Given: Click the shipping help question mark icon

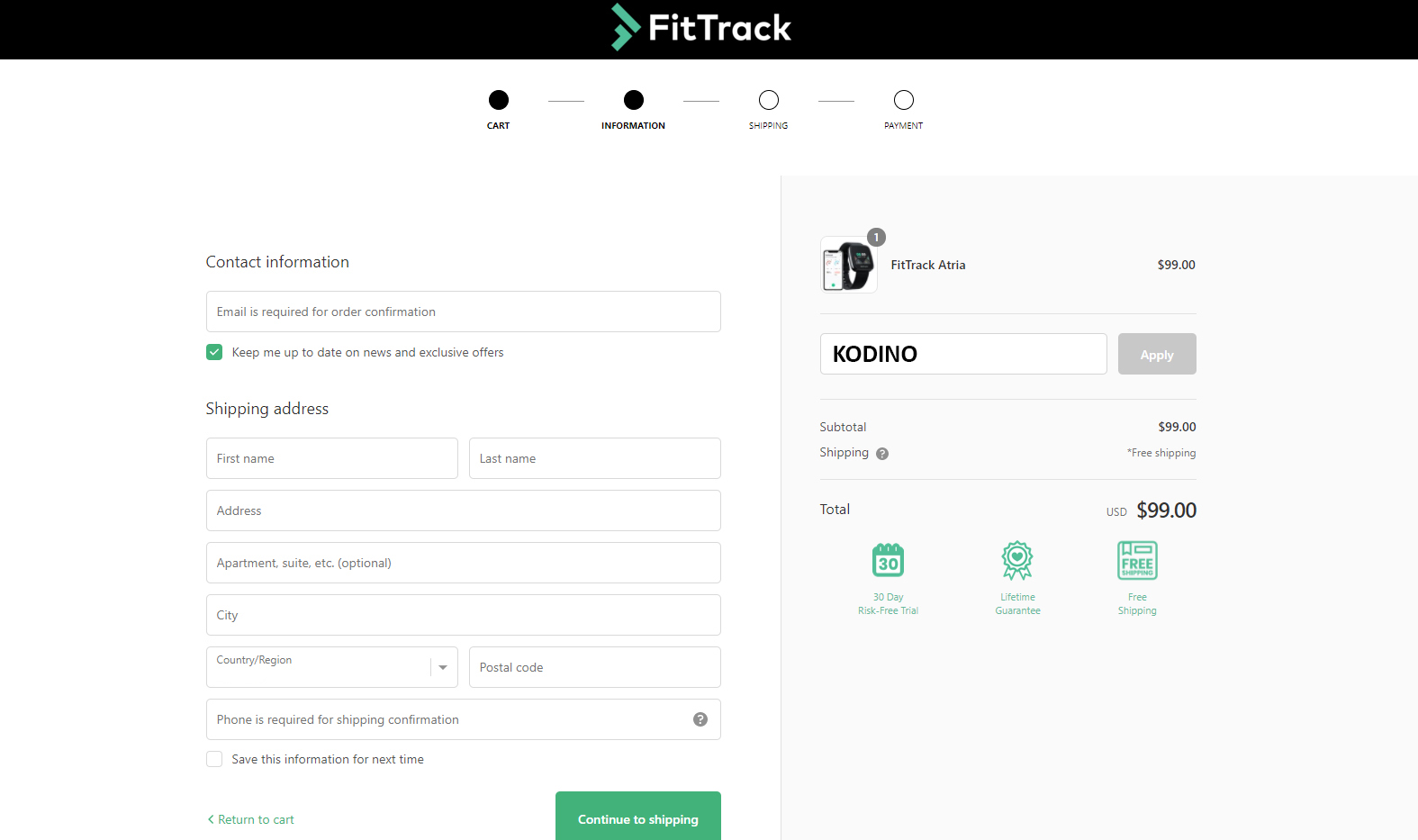Looking at the screenshot, I should click(882, 454).
